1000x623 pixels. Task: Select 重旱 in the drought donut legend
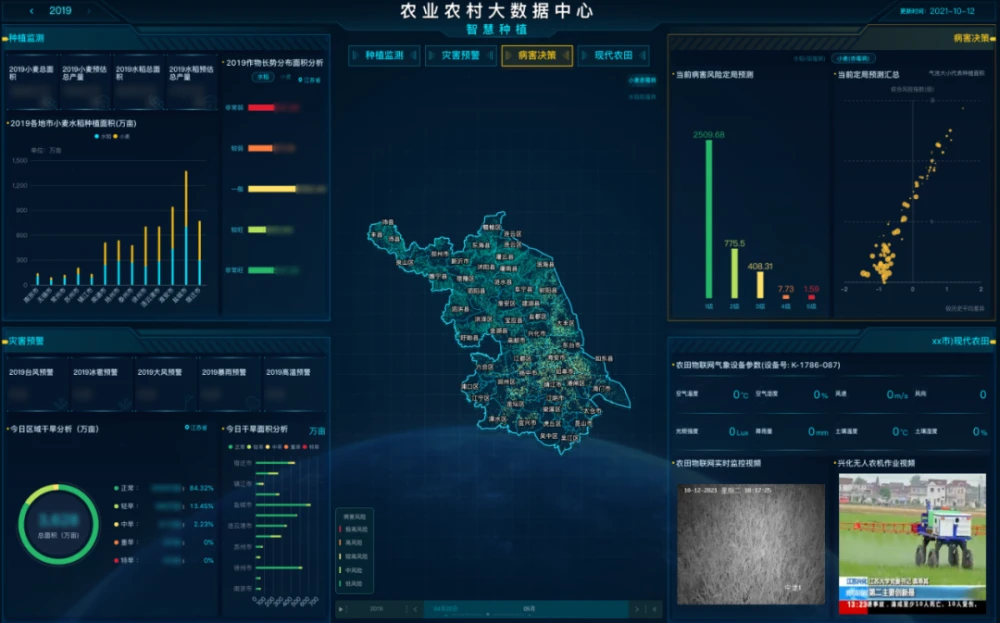coord(125,543)
